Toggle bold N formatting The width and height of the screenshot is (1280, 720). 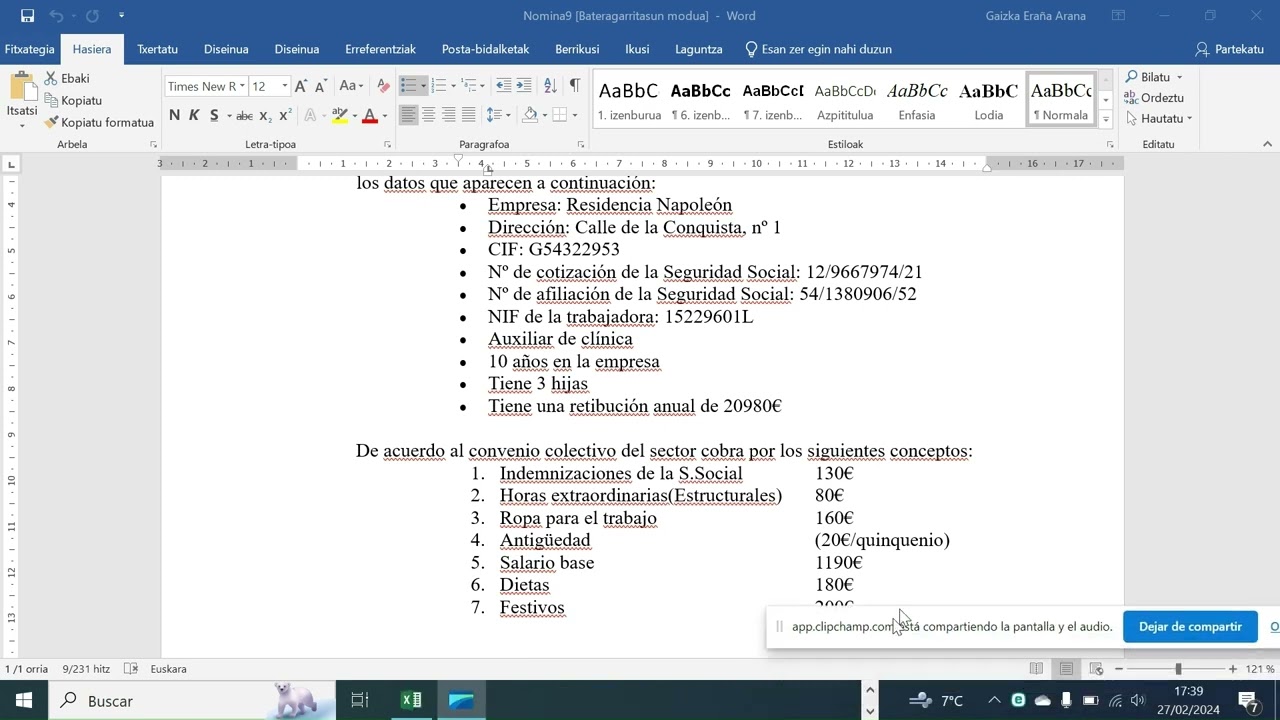pos(174,116)
